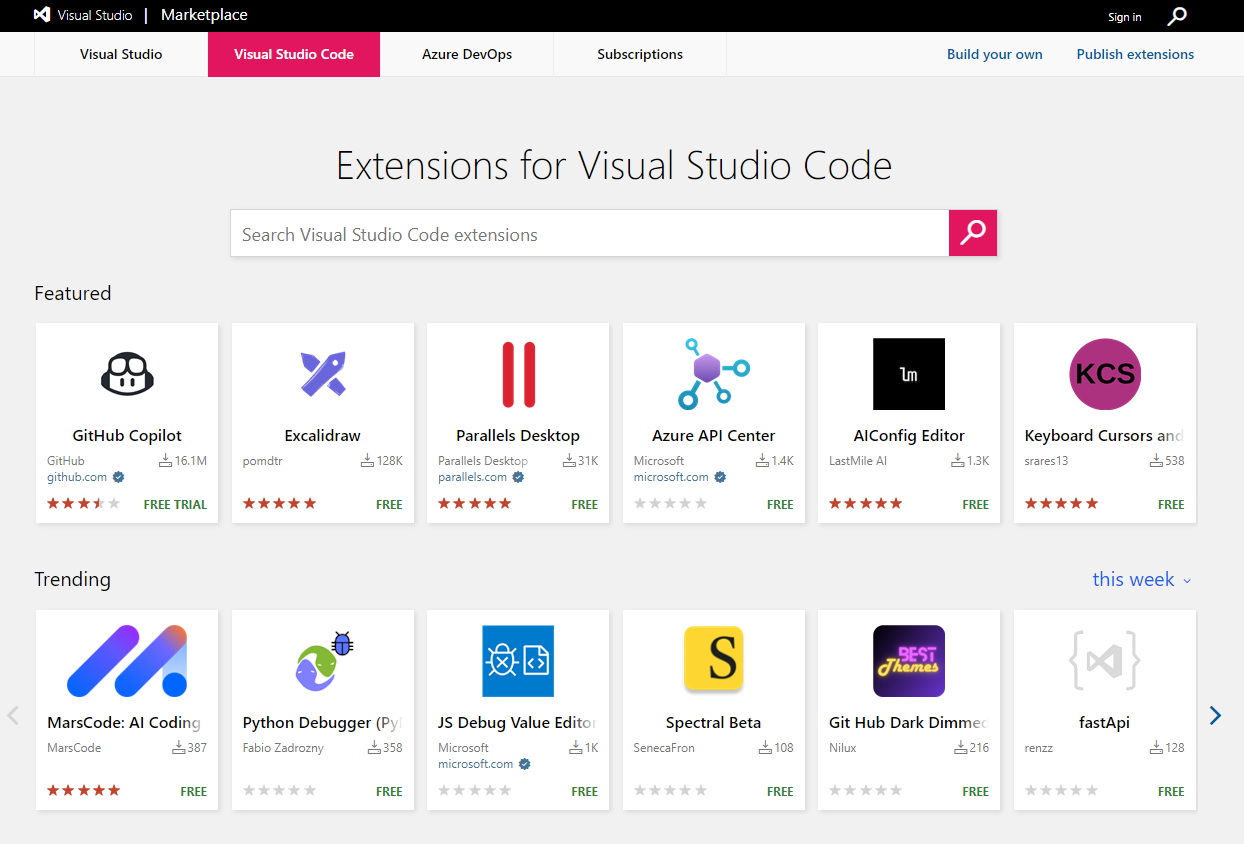Open the MarsCode AI Coding icon
This screenshot has width=1244, height=844.
coord(127,661)
